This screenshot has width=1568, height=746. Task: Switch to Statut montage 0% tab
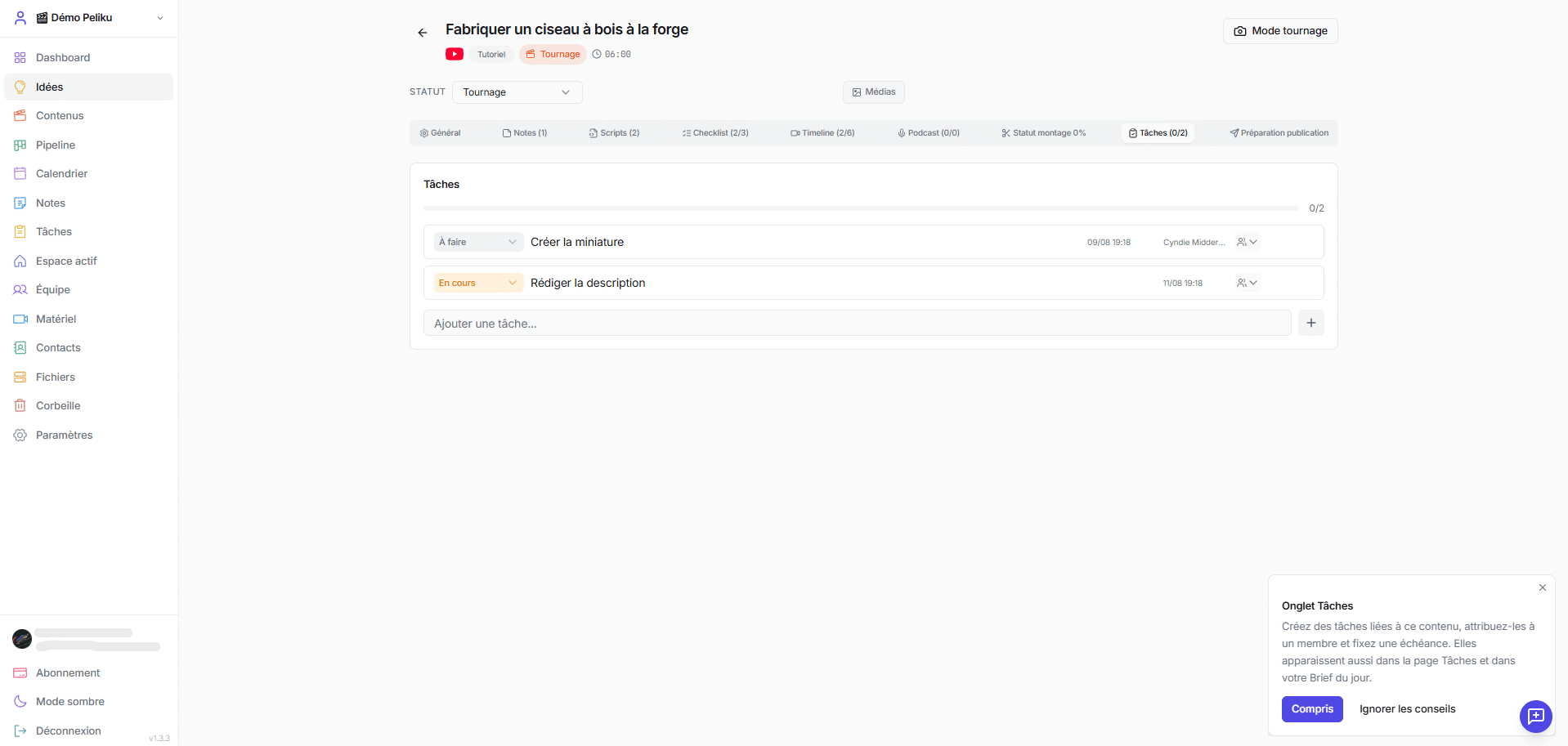click(1044, 133)
